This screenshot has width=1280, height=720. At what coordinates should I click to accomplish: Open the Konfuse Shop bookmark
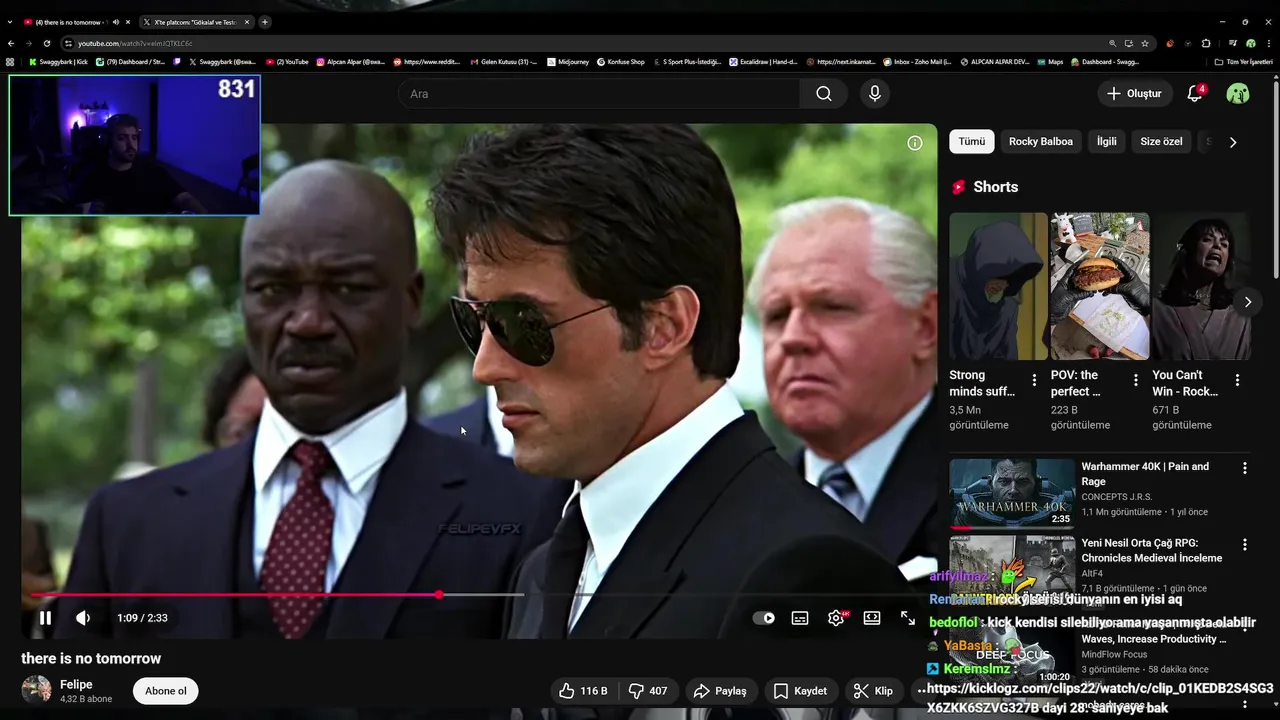click(x=620, y=62)
